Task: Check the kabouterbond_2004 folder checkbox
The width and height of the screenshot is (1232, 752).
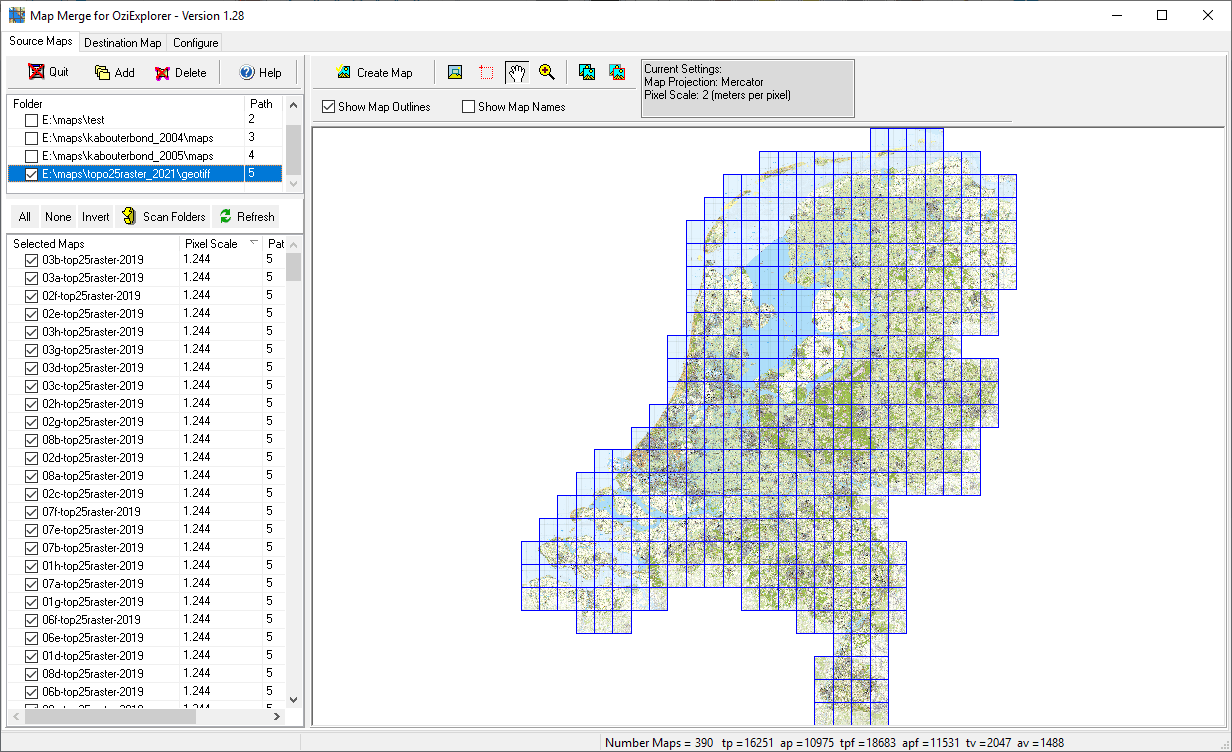Action: point(31,139)
